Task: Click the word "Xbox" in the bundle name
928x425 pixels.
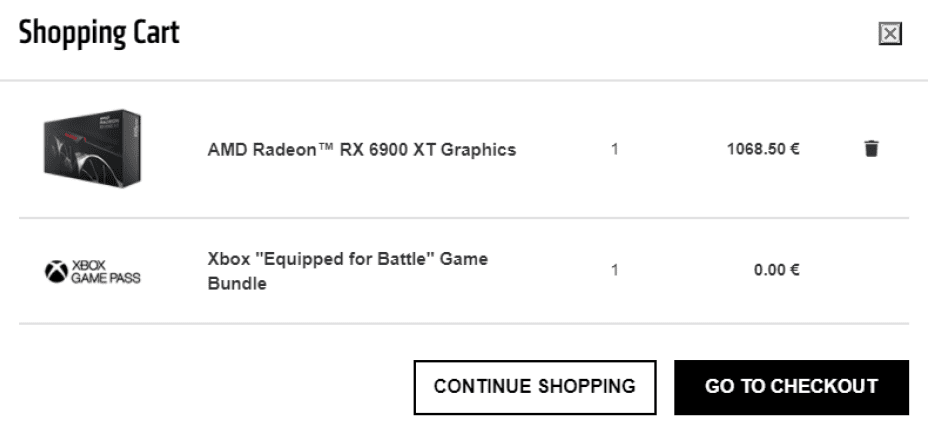Action: [228, 259]
